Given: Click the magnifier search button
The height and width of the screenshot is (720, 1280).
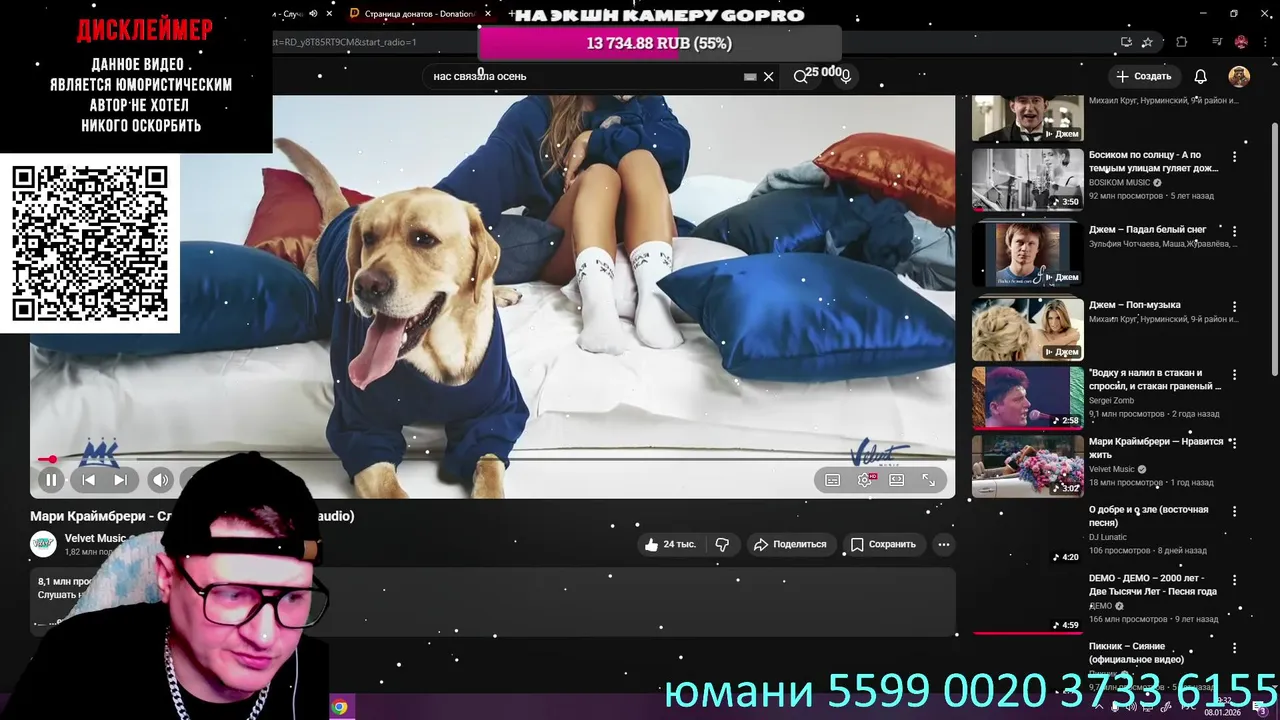Looking at the screenshot, I should coord(800,76).
